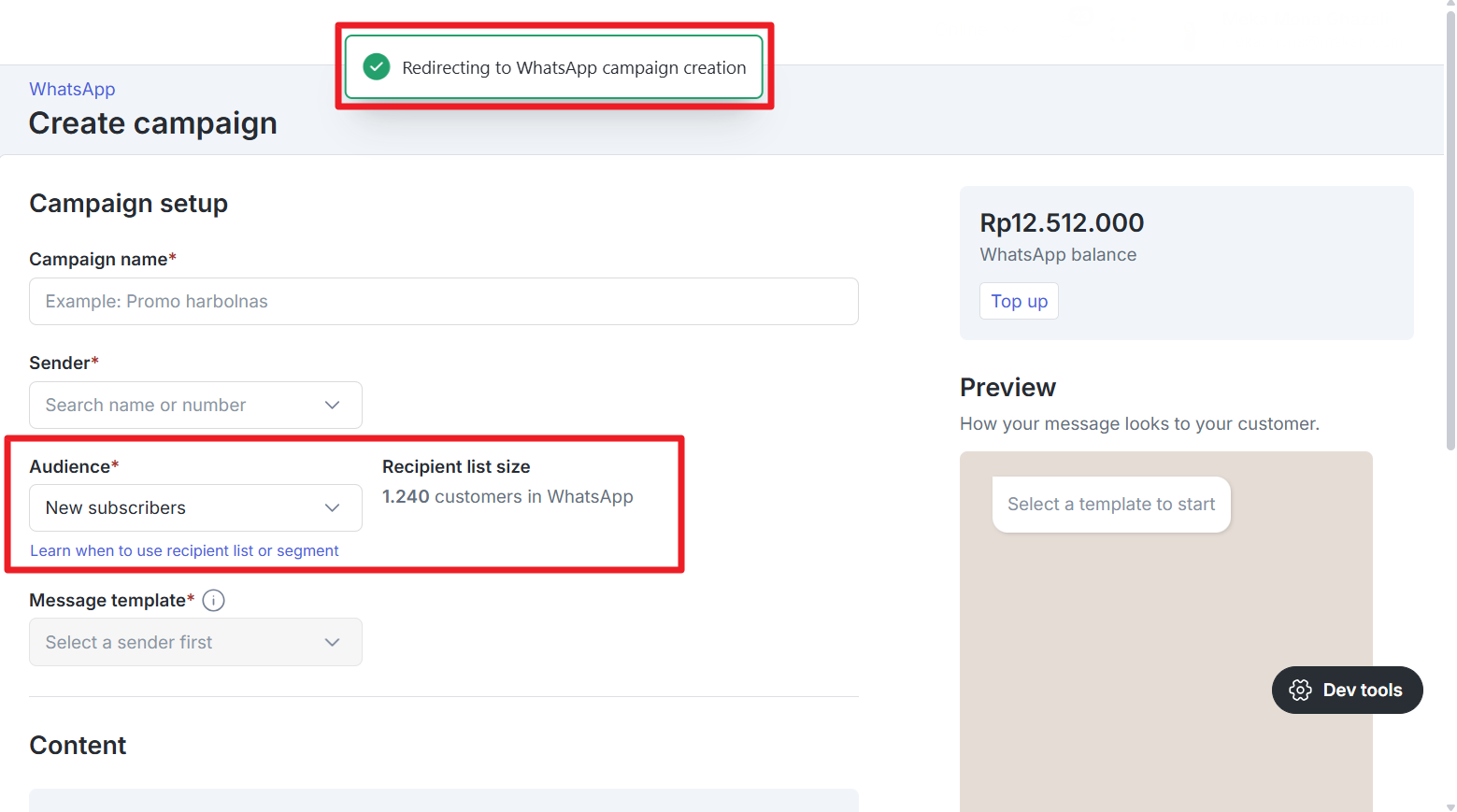Image resolution: width=1457 pixels, height=812 pixels.
Task: Click the Redirecting to WhatsApp campaign creation message
Action: click(574, 68)
